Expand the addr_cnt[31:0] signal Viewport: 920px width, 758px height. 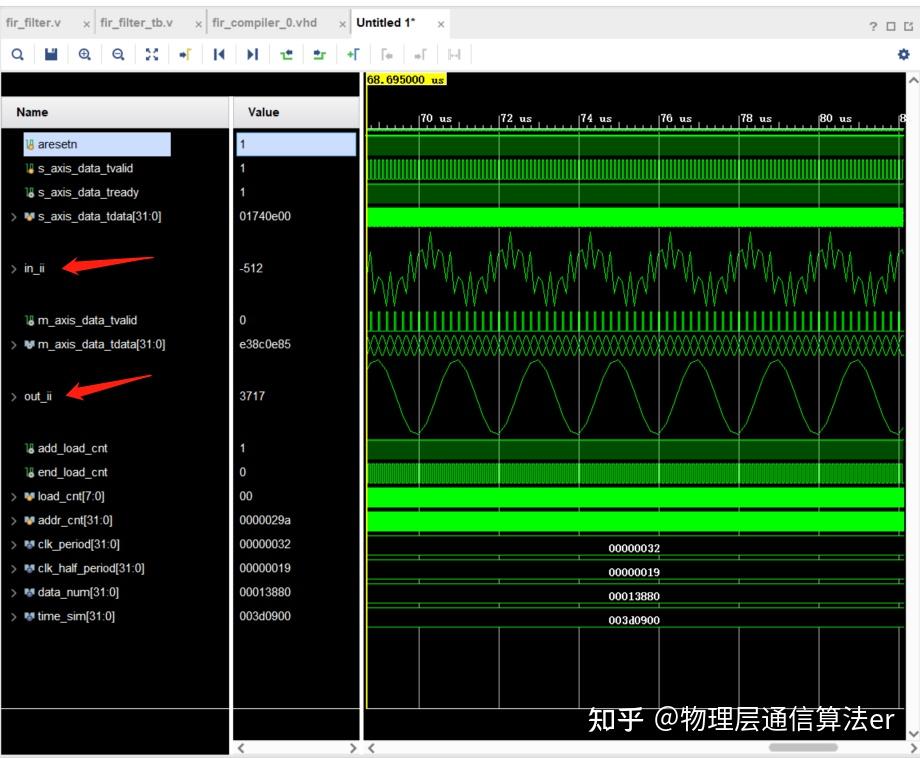(x=12, y=520)
